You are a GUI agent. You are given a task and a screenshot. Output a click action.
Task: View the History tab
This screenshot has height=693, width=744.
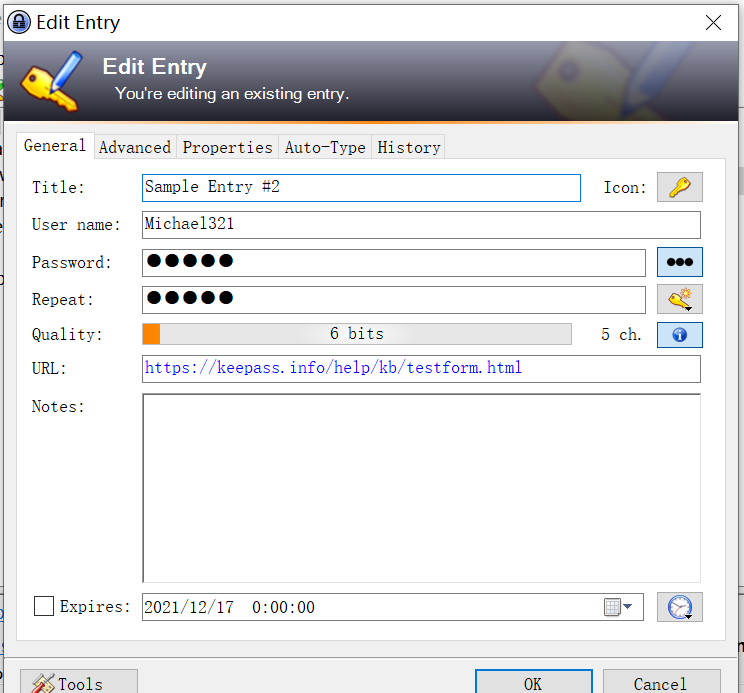[409, 148]
